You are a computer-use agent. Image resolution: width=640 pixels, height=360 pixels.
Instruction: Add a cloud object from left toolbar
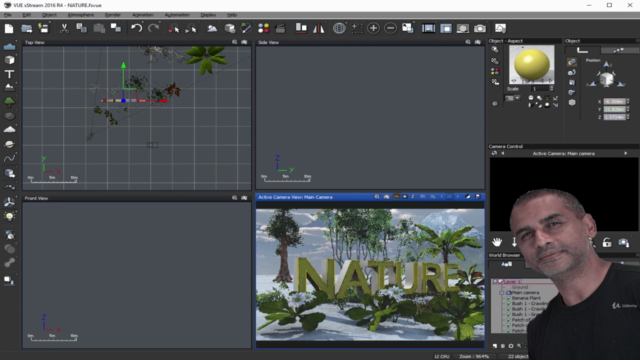(x=9, y=130)
